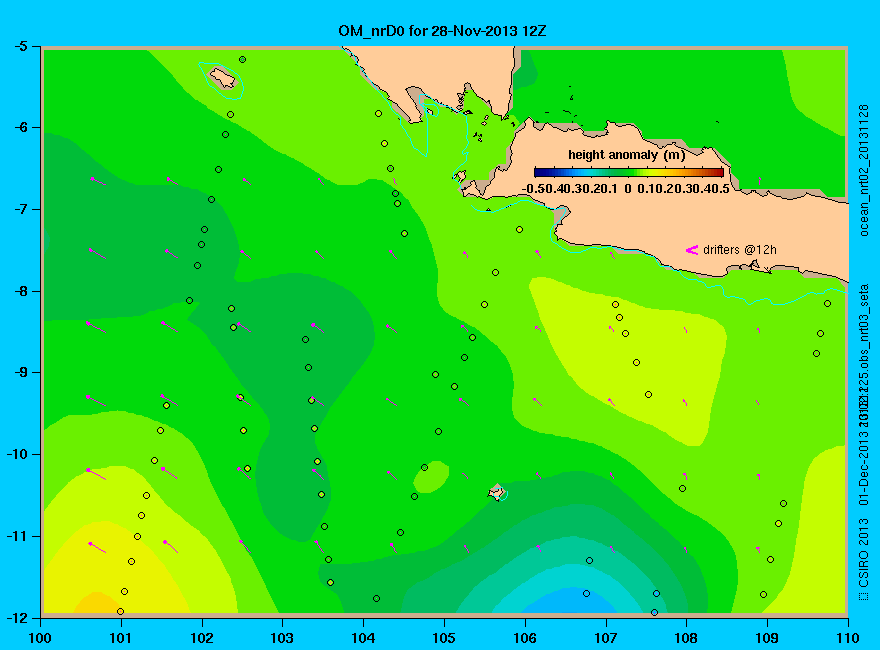Click the -7 latitude tick label
Viewport: 880px width, 650px height.
click(19, 209)
